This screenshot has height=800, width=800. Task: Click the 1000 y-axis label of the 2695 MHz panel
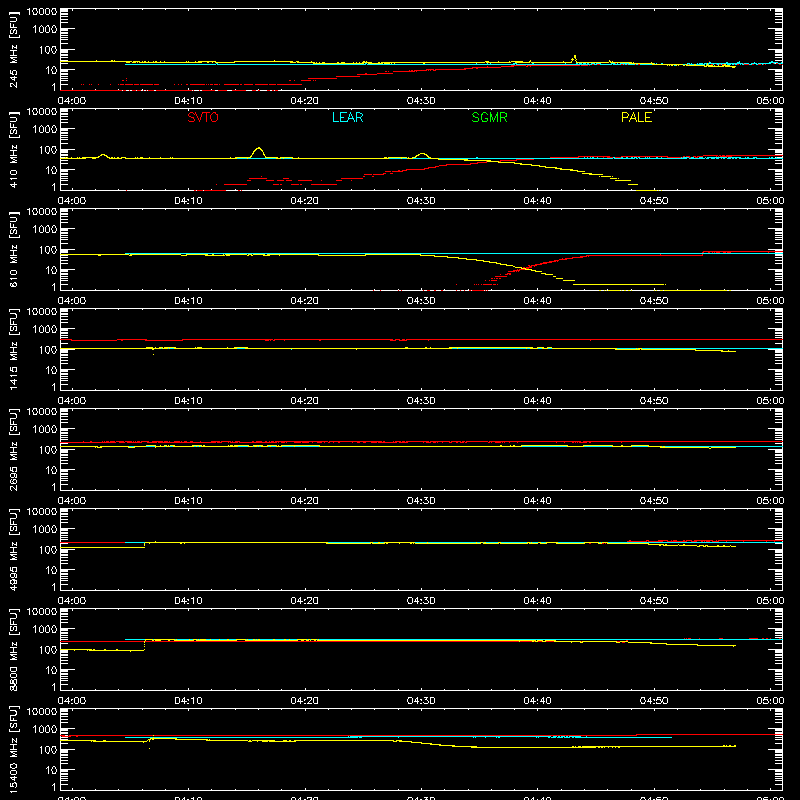pyautogui.click(x=45, y=430)
